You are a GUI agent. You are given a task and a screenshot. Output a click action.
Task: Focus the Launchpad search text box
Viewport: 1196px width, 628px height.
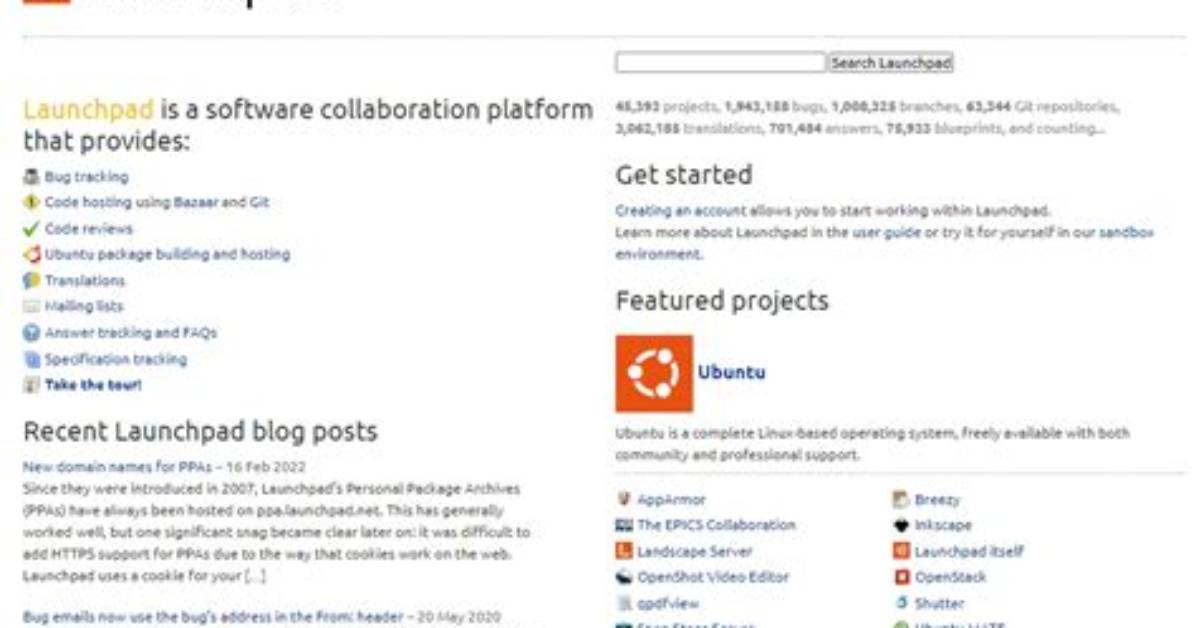click(720, 63)
